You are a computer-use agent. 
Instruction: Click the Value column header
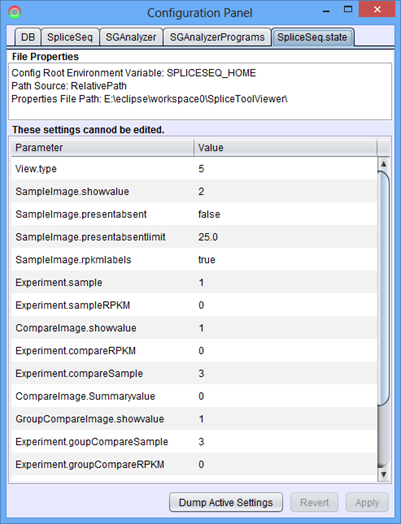[x=285, y=147]
